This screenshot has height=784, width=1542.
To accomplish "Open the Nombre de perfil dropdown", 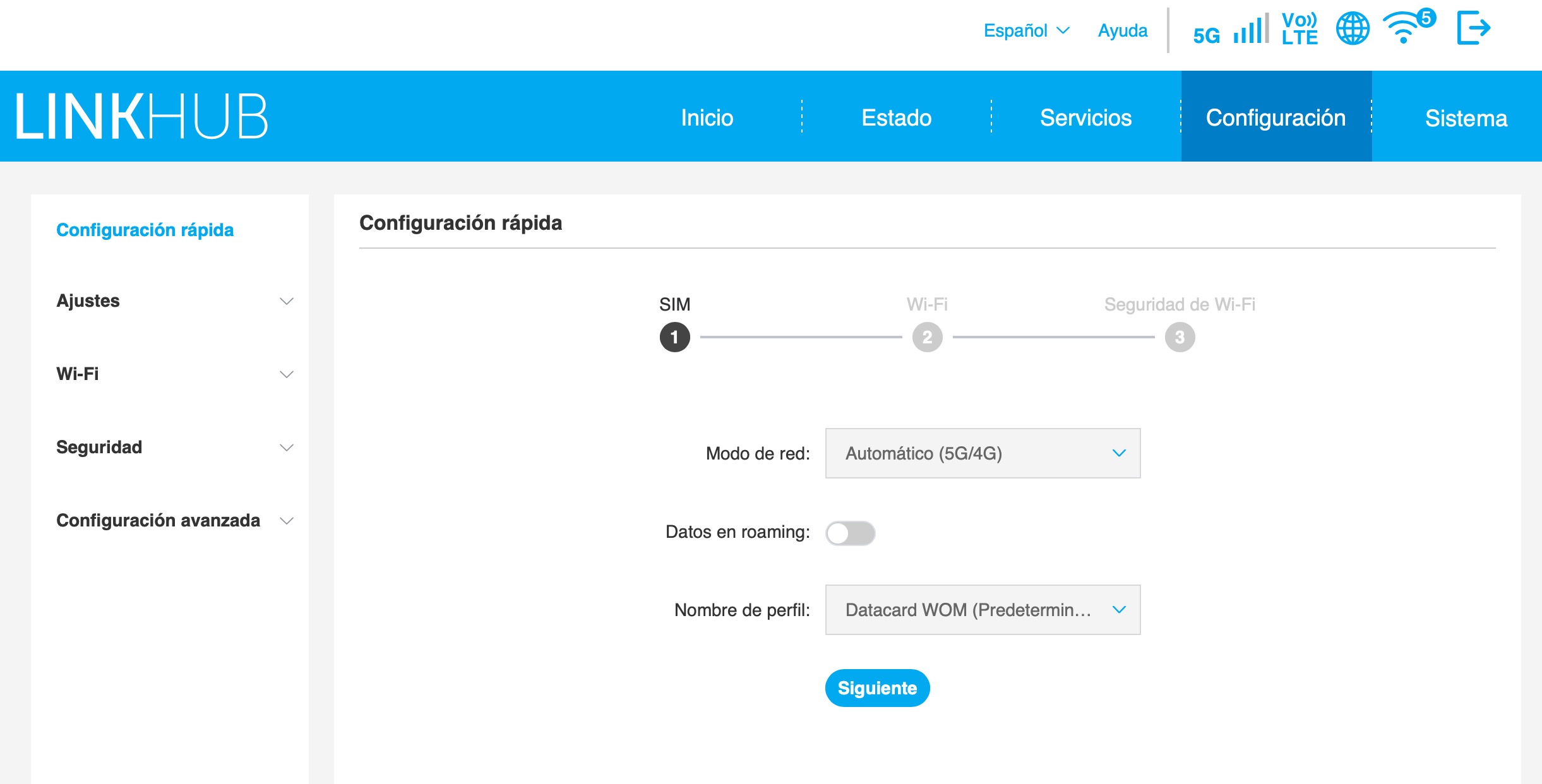I will pyautogui.click(x=983, y=610).
